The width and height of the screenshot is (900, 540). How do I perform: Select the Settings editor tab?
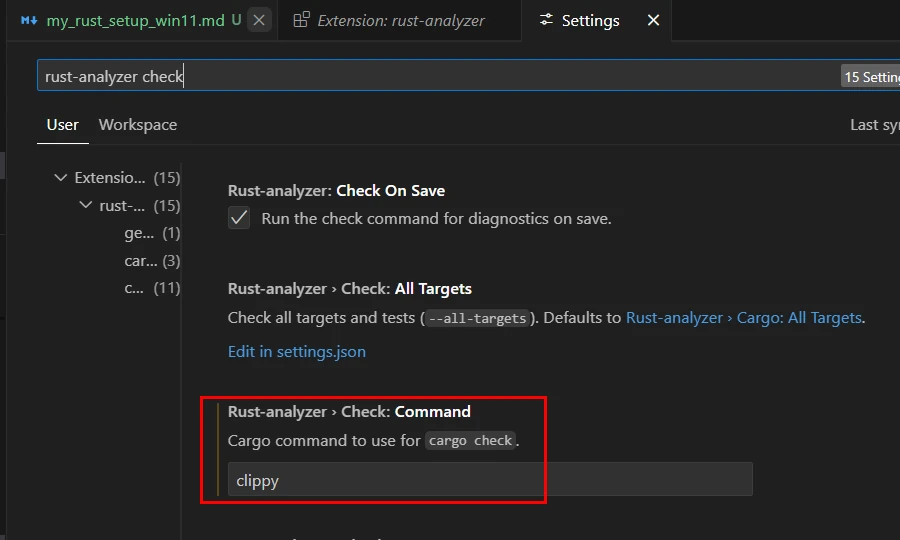(590, 21)
